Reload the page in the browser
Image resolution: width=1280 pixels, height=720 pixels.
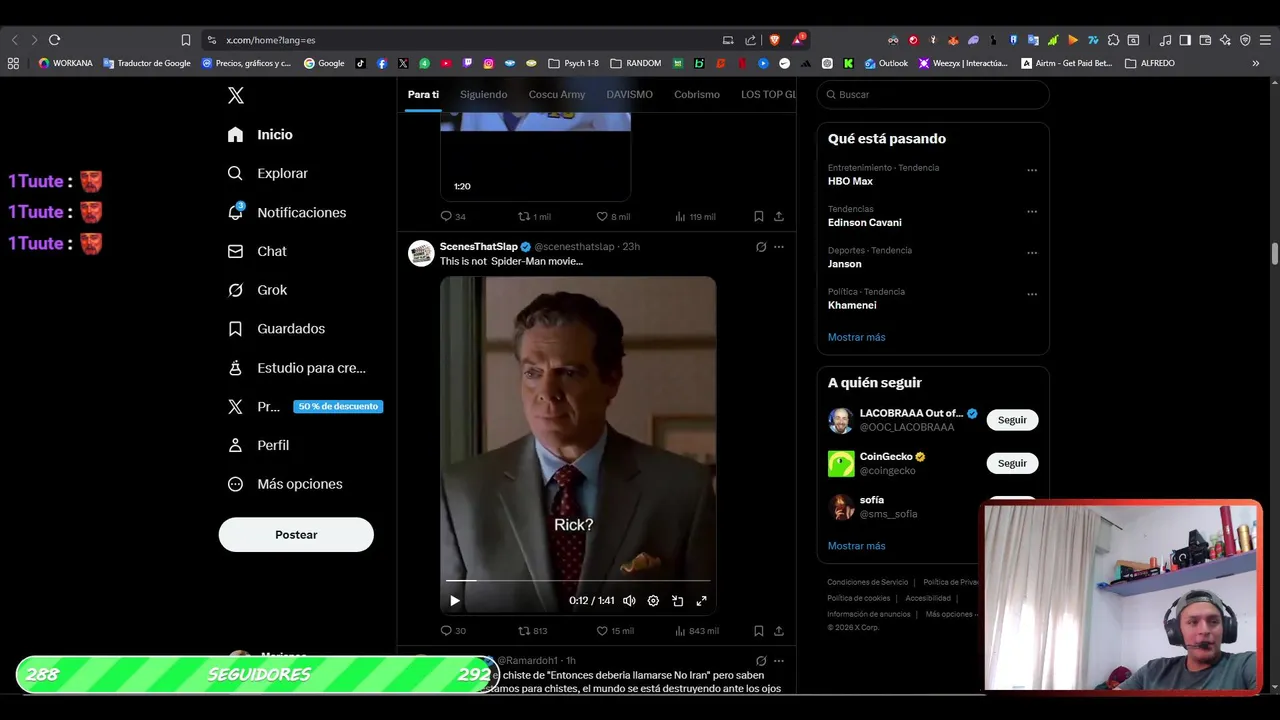54,40
